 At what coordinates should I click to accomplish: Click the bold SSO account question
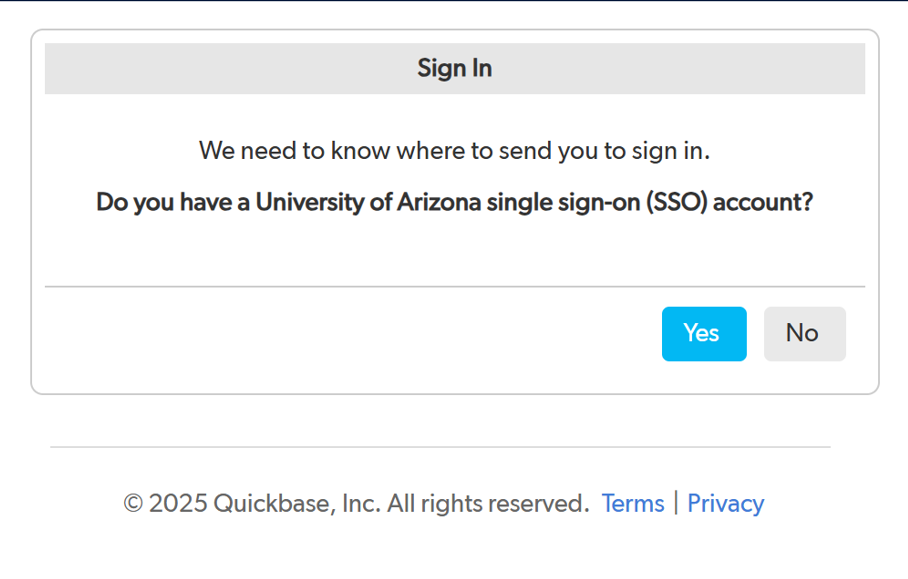pyautogui.click(x=454, y=203)
